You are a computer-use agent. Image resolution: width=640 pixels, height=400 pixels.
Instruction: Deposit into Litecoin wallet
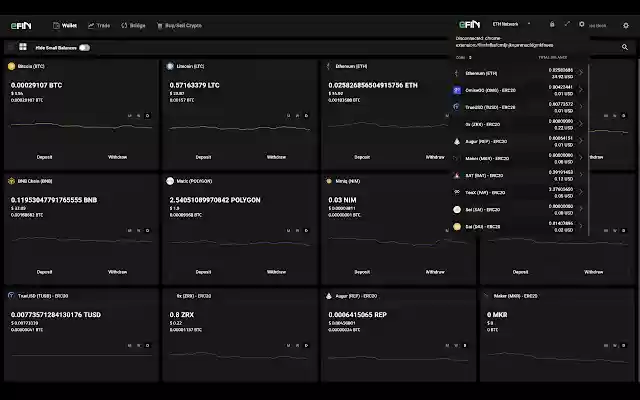point(203,157)
